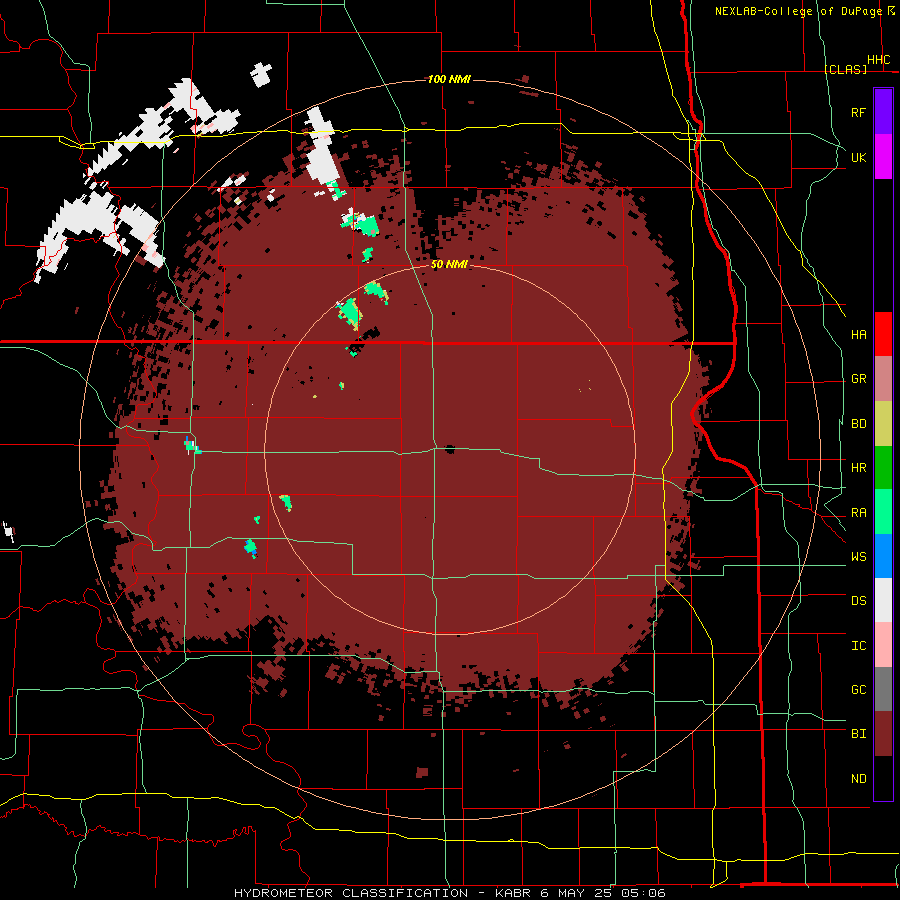Click the 6 MAY 25 05:06 timestamp

pyautogui.click(x=603, y=893)
